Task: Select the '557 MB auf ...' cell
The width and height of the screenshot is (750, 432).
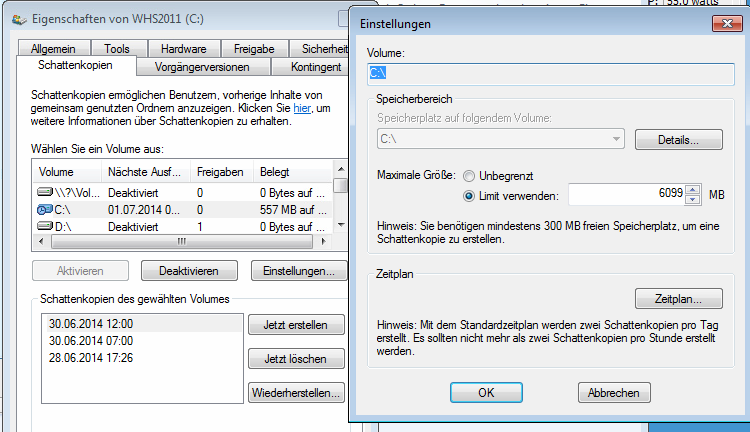Action: 293,210
